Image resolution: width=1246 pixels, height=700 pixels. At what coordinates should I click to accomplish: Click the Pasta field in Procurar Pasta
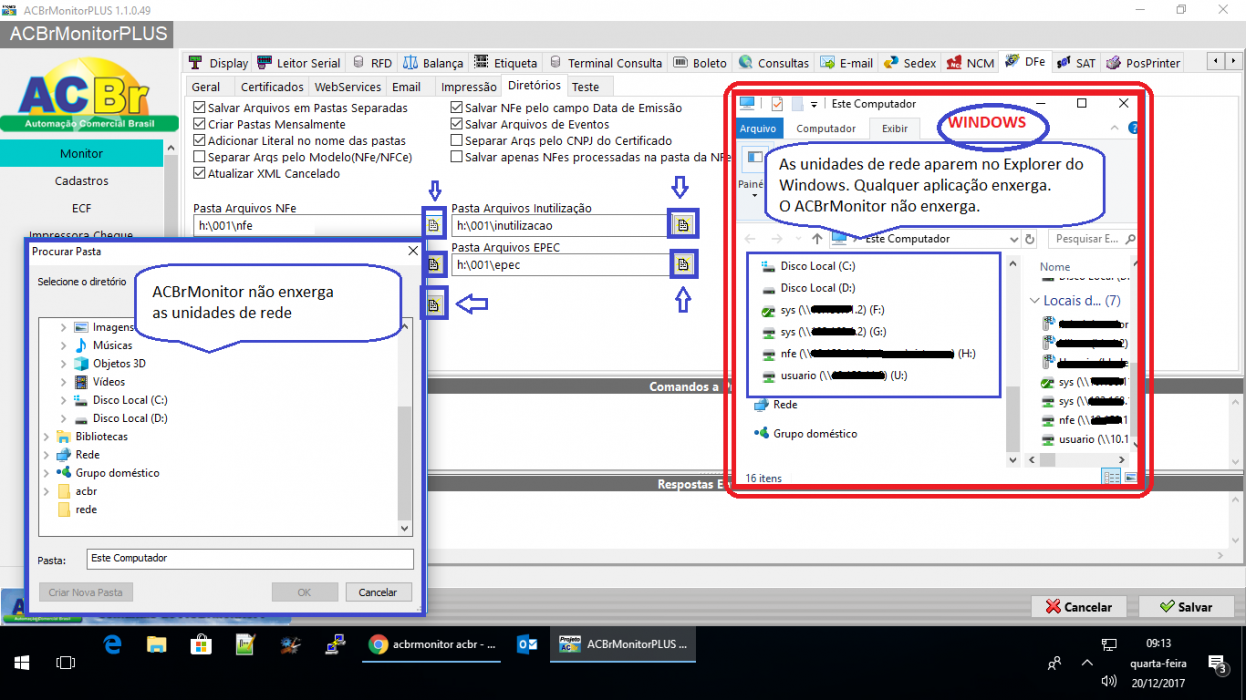pyautogui.click(x=249, y=559)
